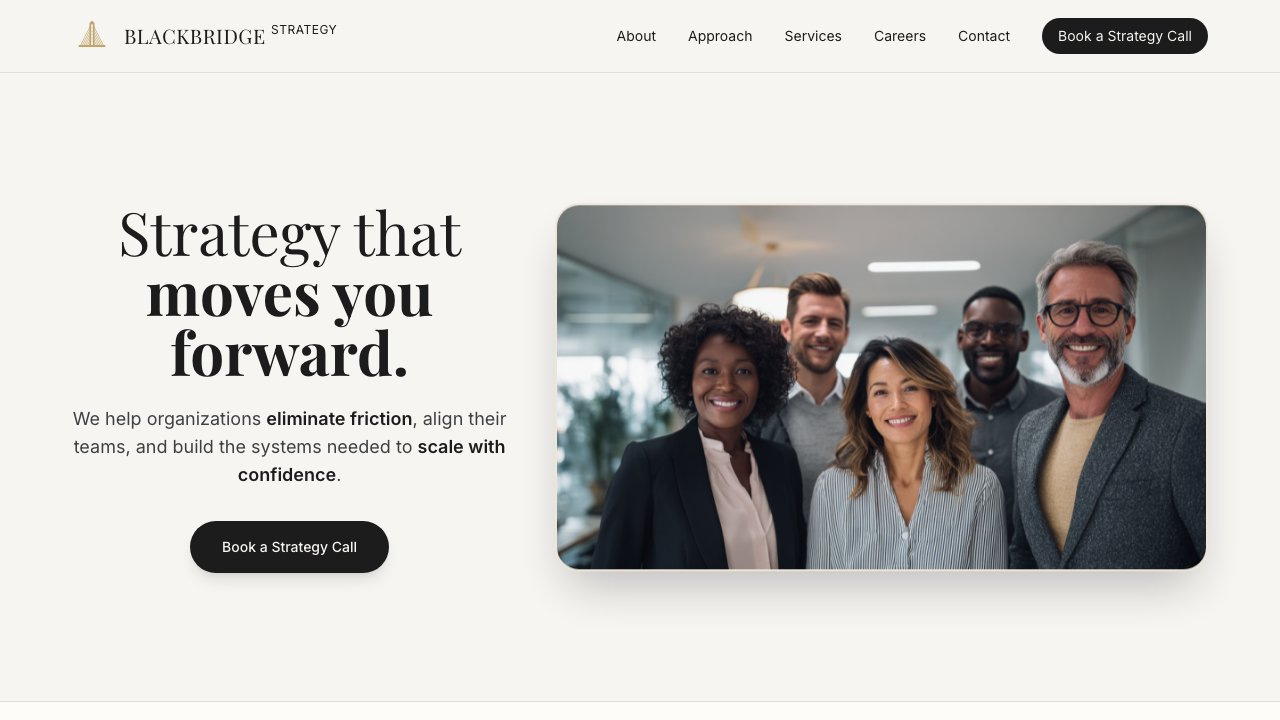
Task: Go to the Approach page
Action: pyautogui.click(x=720, y=36)
